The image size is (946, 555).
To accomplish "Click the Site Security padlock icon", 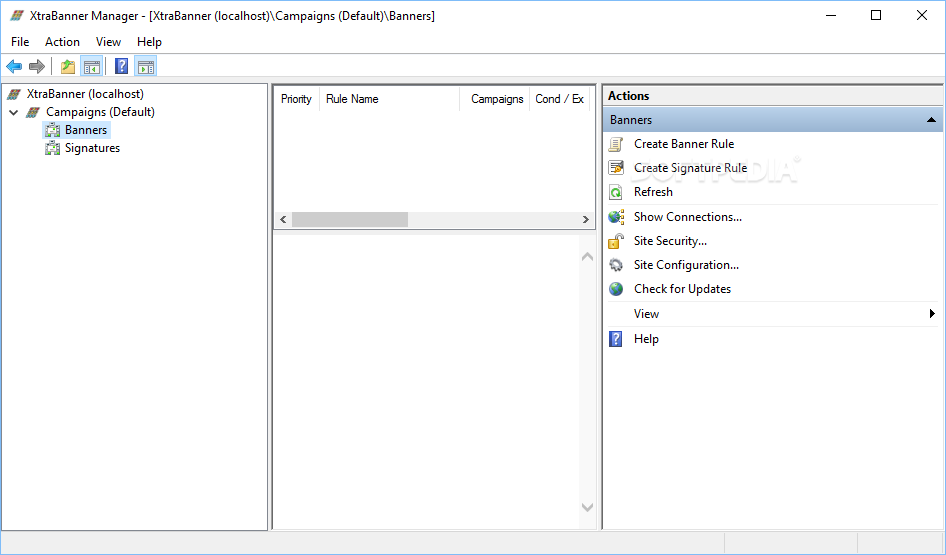I will pyautogui.click(x=616, y=241).
